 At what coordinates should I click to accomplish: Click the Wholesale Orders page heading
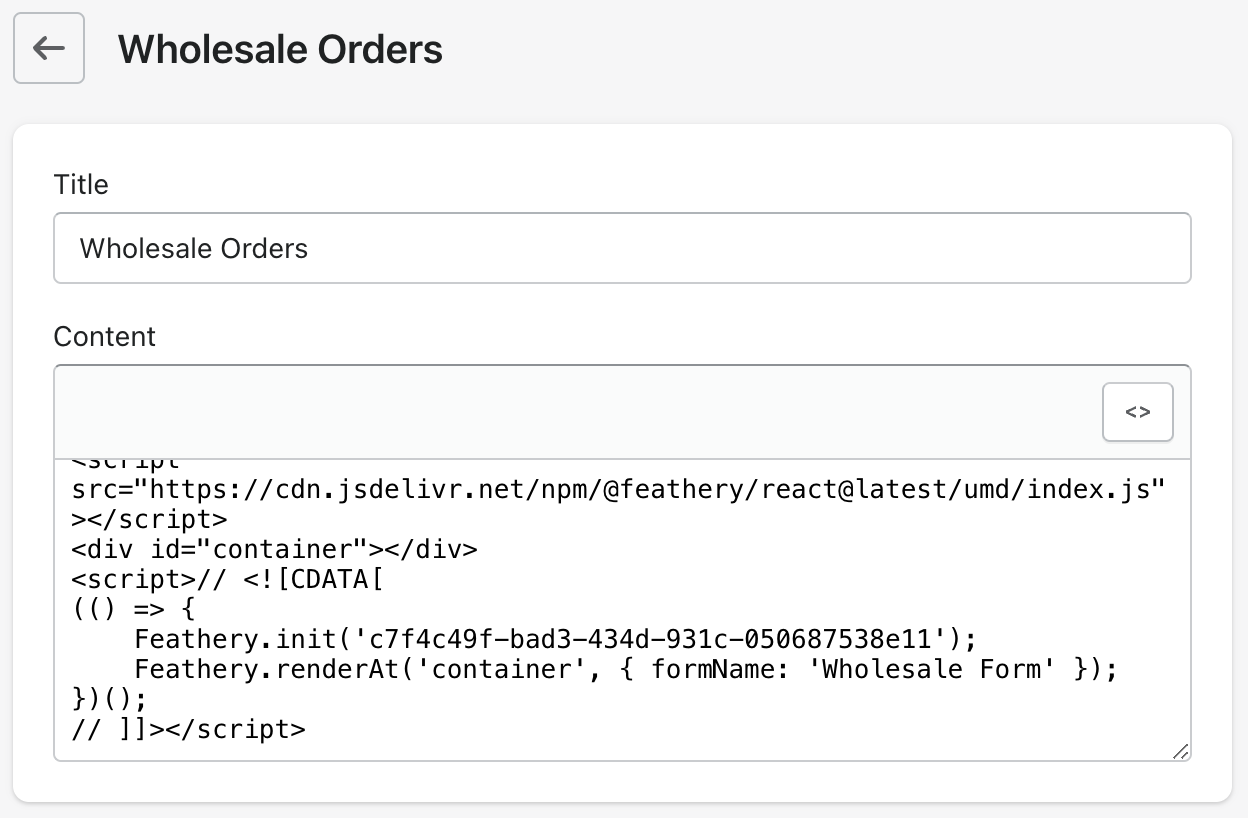(x=279, y=48)
